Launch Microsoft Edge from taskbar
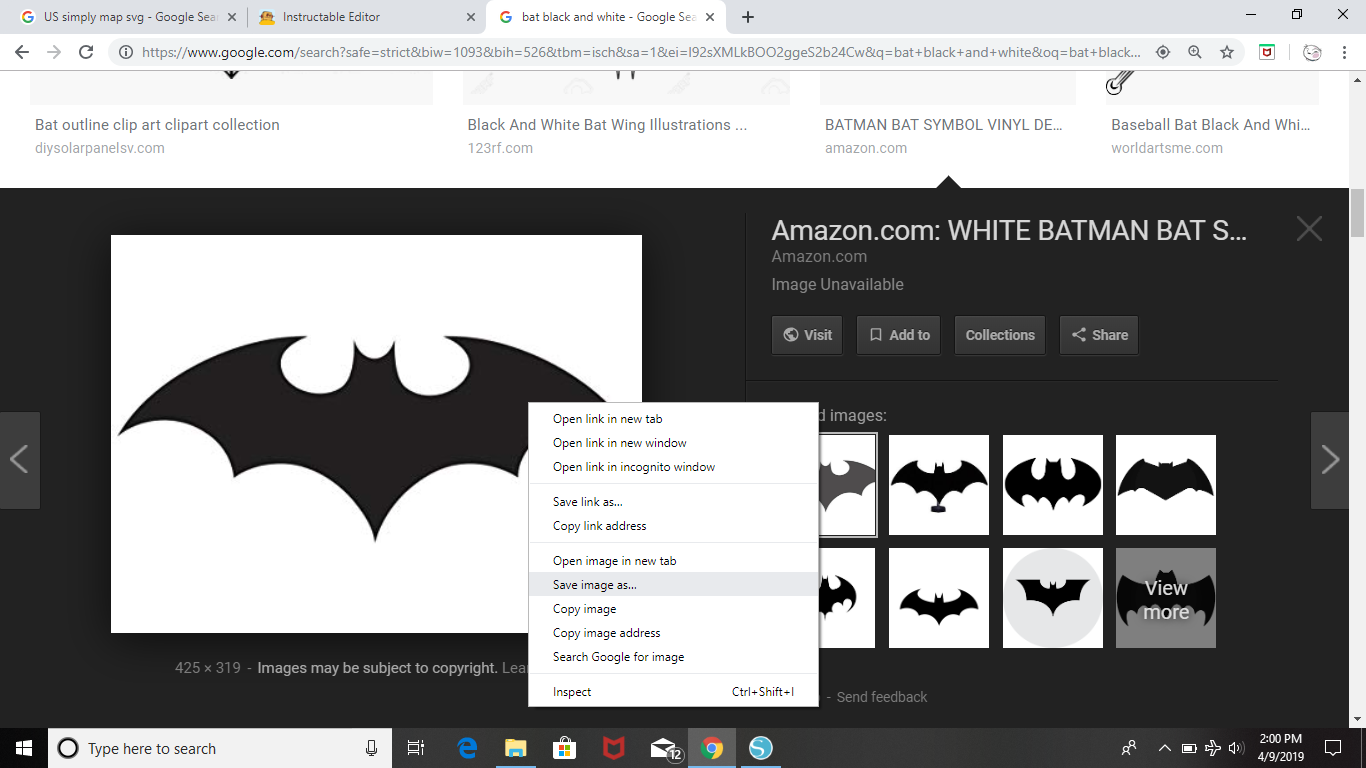Screen dimensions: 1366x768 click(467, 748)
